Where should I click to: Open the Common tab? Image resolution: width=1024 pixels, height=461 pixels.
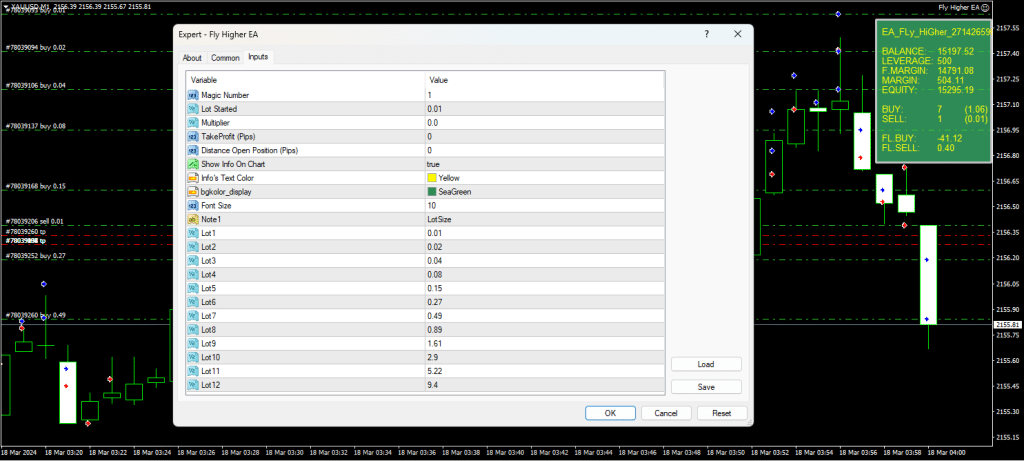click(225, 58)
